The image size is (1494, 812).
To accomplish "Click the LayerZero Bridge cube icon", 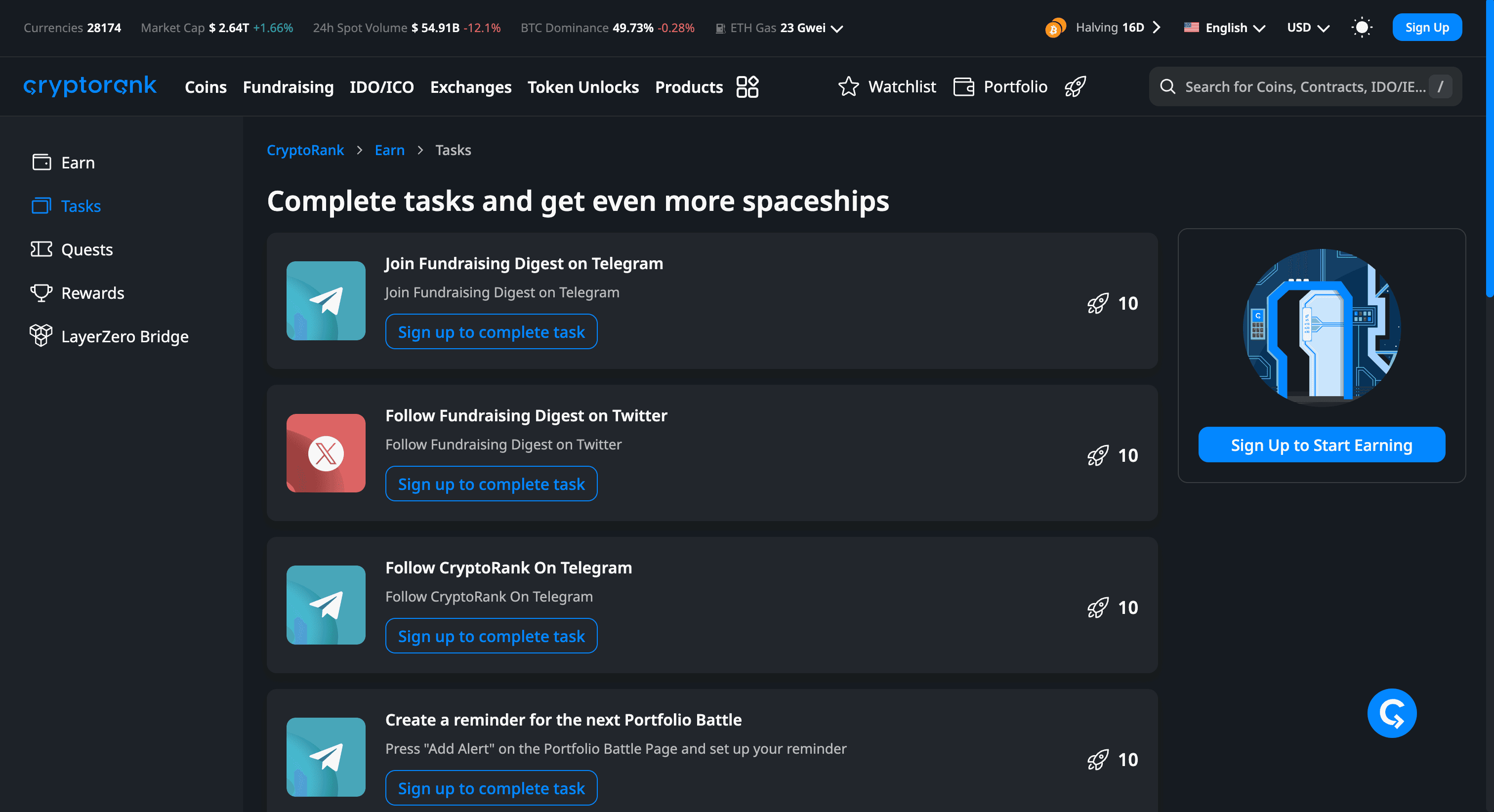I will click(41, 335).
